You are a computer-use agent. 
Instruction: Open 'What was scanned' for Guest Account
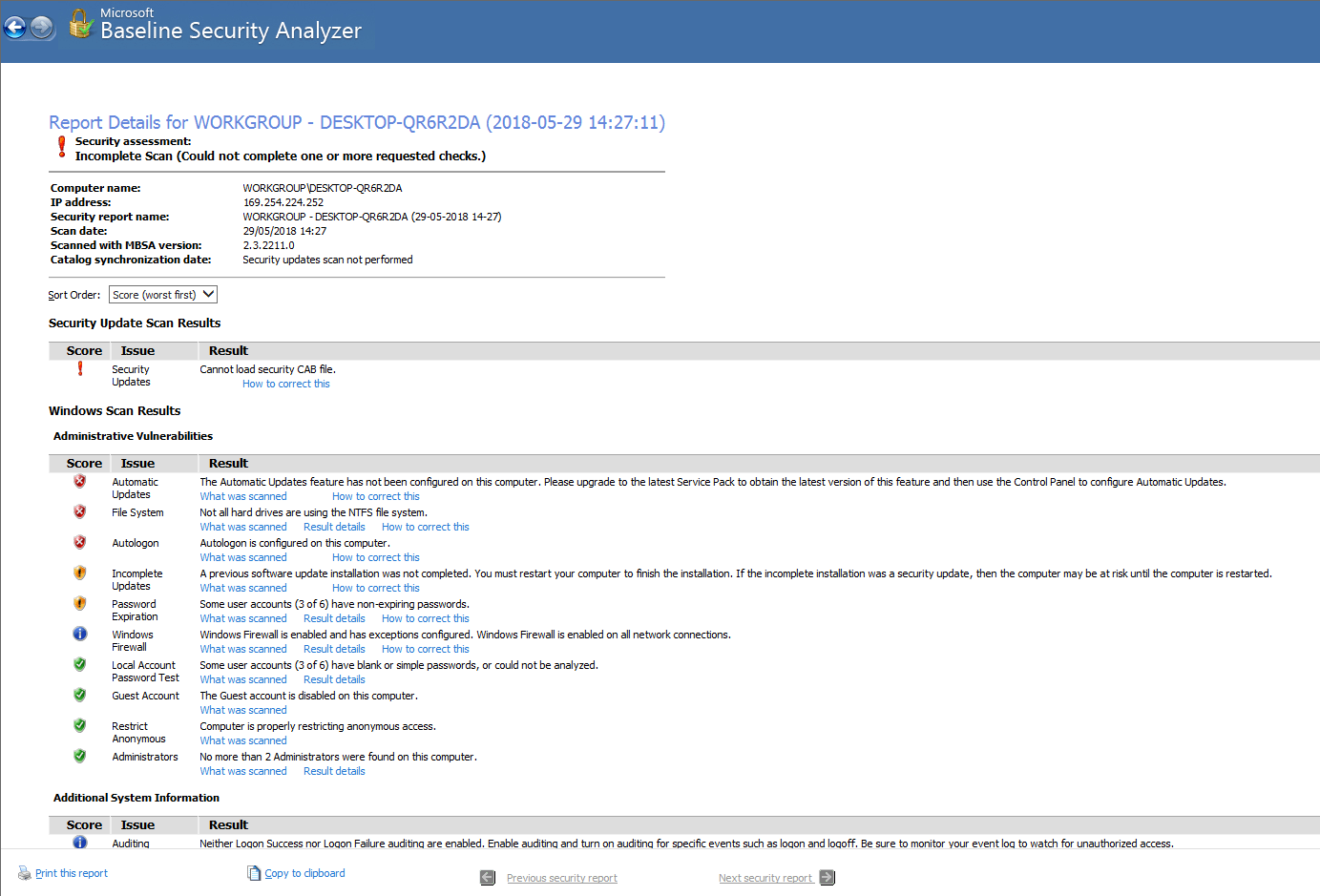243,710
